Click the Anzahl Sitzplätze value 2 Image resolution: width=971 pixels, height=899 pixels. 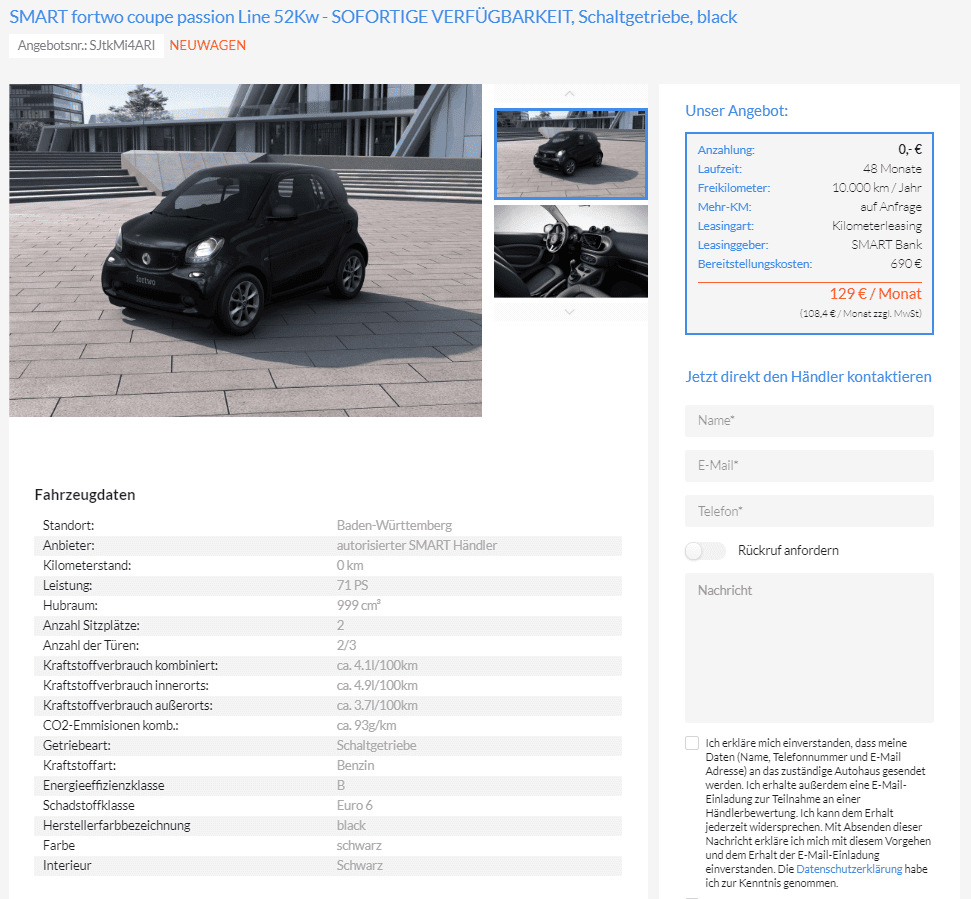[341, 625]
